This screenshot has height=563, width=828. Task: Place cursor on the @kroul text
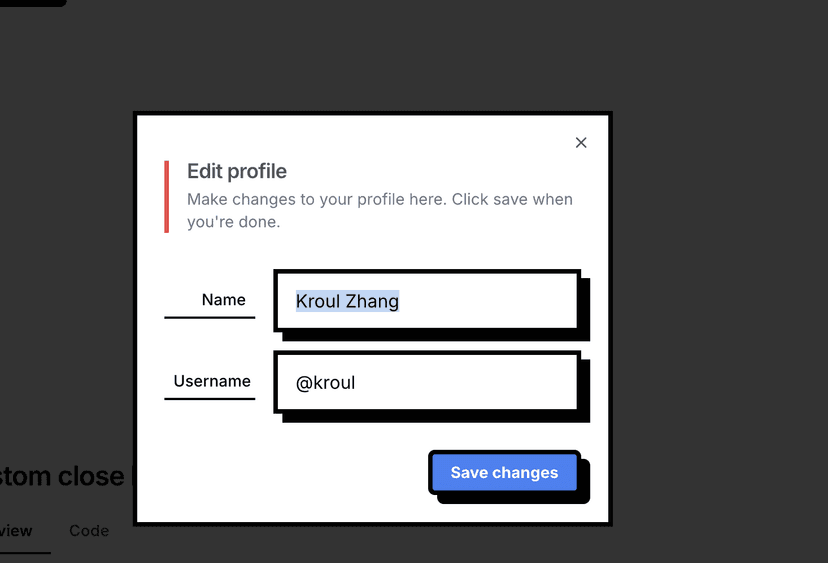pyautogui.click(x=326, y=383)
